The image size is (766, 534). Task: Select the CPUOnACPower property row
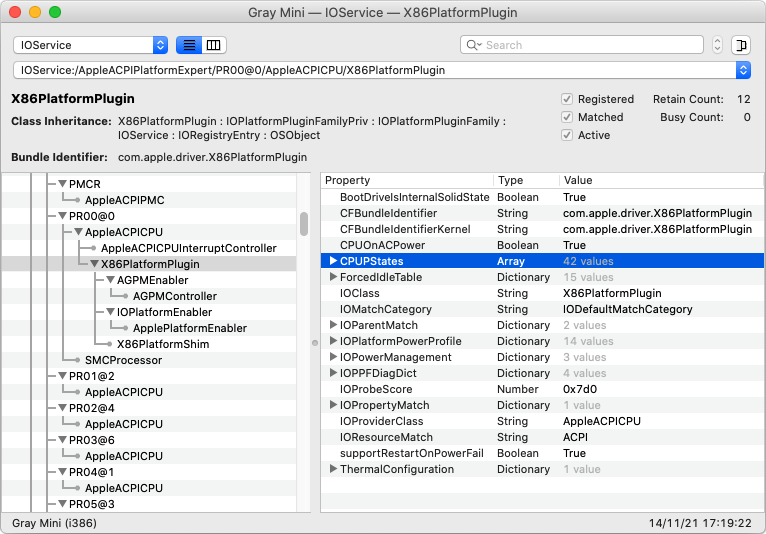pyautogui.click(x=542, y=245)
